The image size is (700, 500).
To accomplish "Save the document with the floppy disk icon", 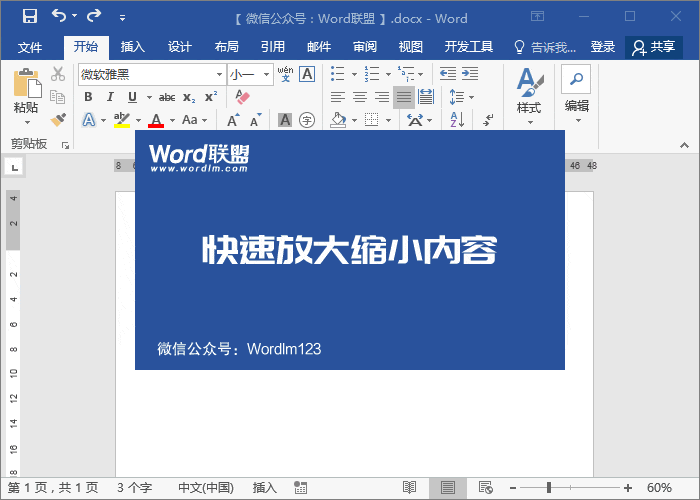I will point(30,17).
